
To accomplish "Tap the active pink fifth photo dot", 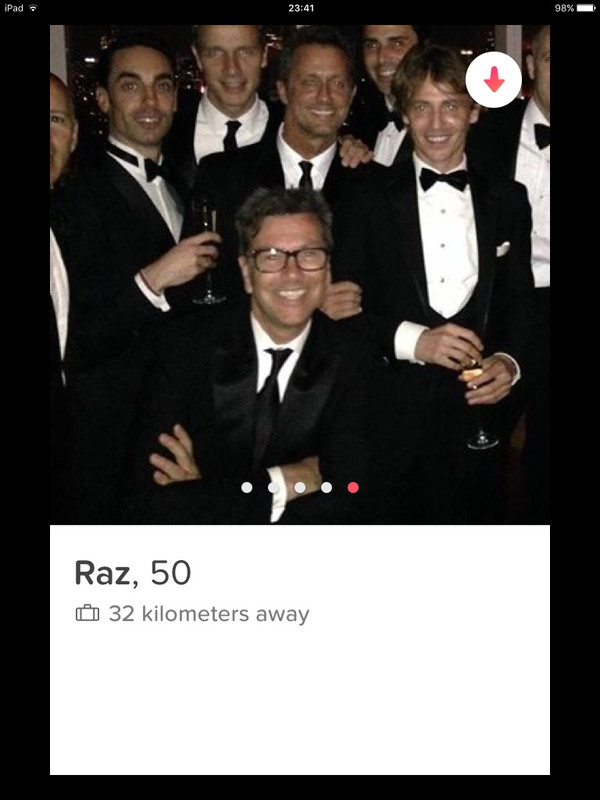I will click(353, 488).
